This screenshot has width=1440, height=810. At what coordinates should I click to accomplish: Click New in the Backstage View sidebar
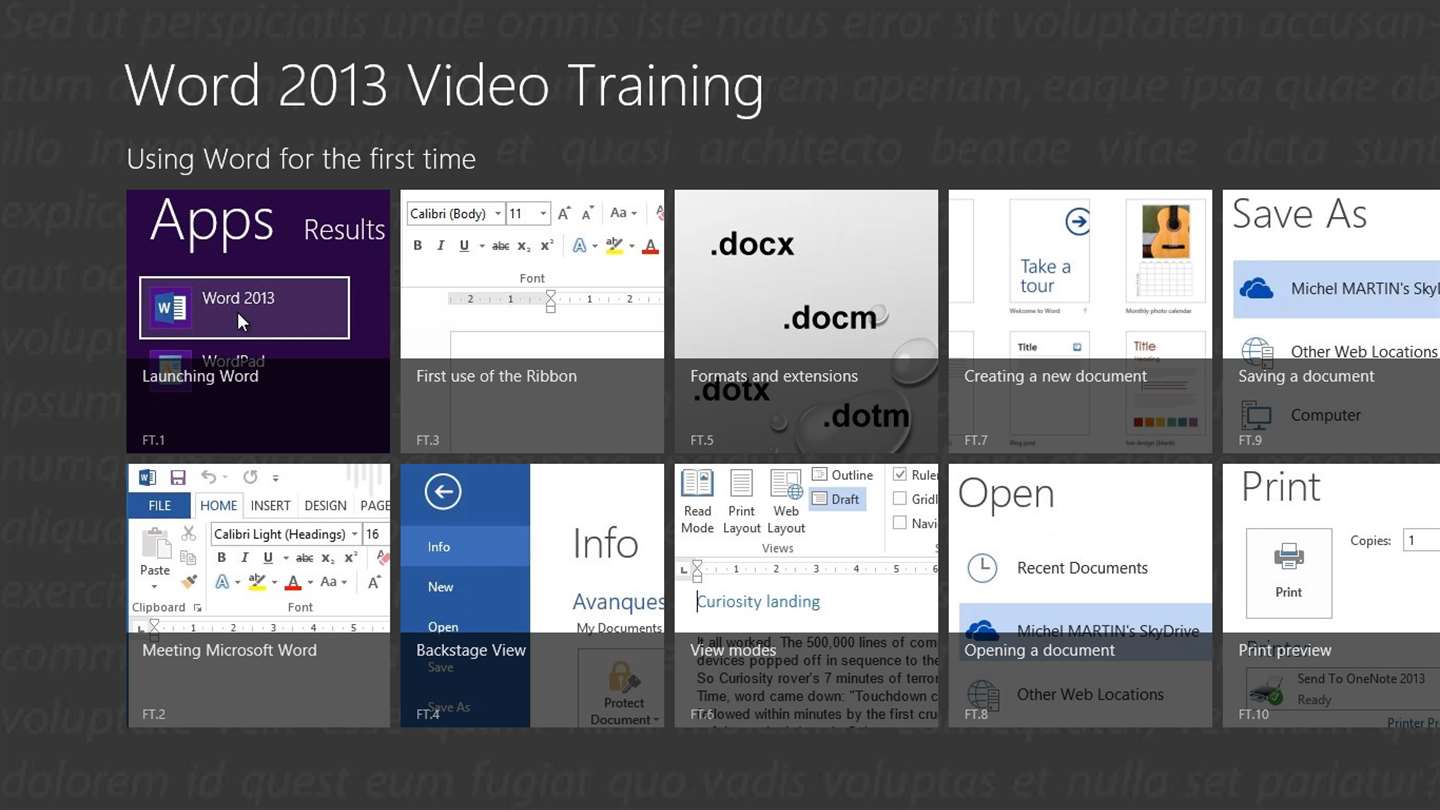465,587
